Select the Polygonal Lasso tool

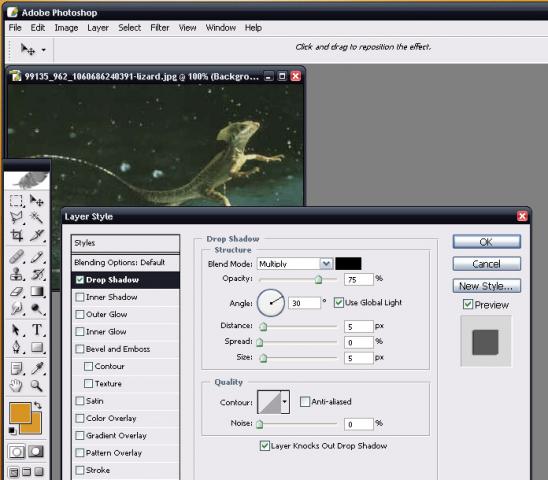[16, 218]
